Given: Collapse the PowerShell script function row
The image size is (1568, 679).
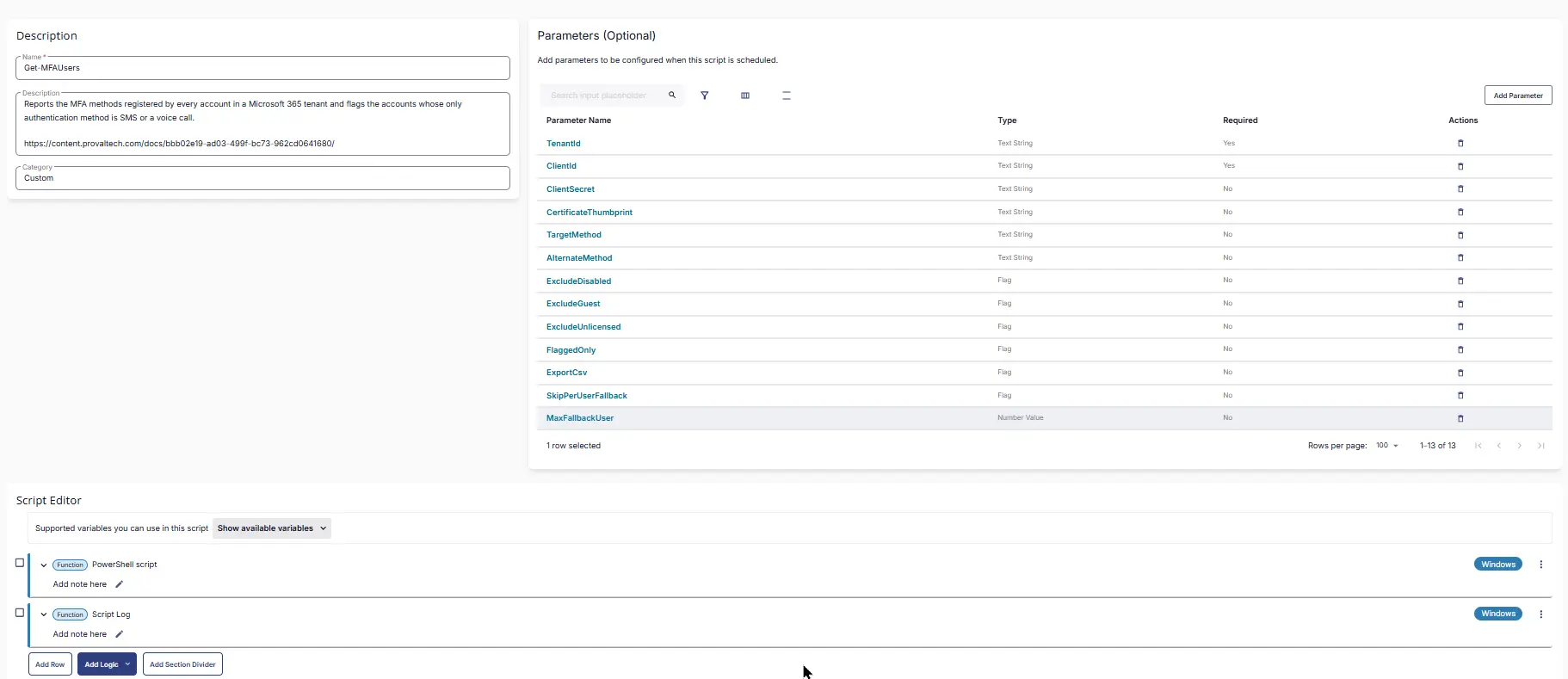Looking at the screenshot, I should tap(44, 565).
